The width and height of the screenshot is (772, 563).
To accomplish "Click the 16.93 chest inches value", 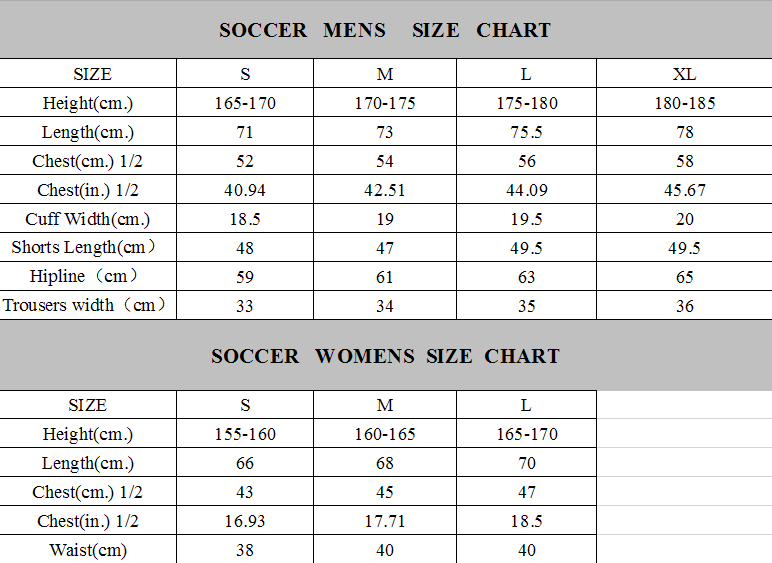I will pyautogui.click(x=245, y=521).
